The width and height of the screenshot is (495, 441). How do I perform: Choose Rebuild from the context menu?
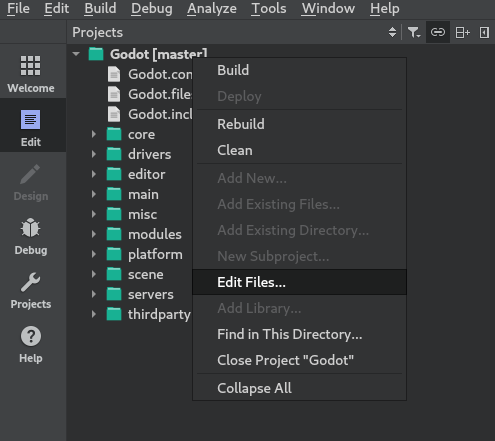click(299, 124)
